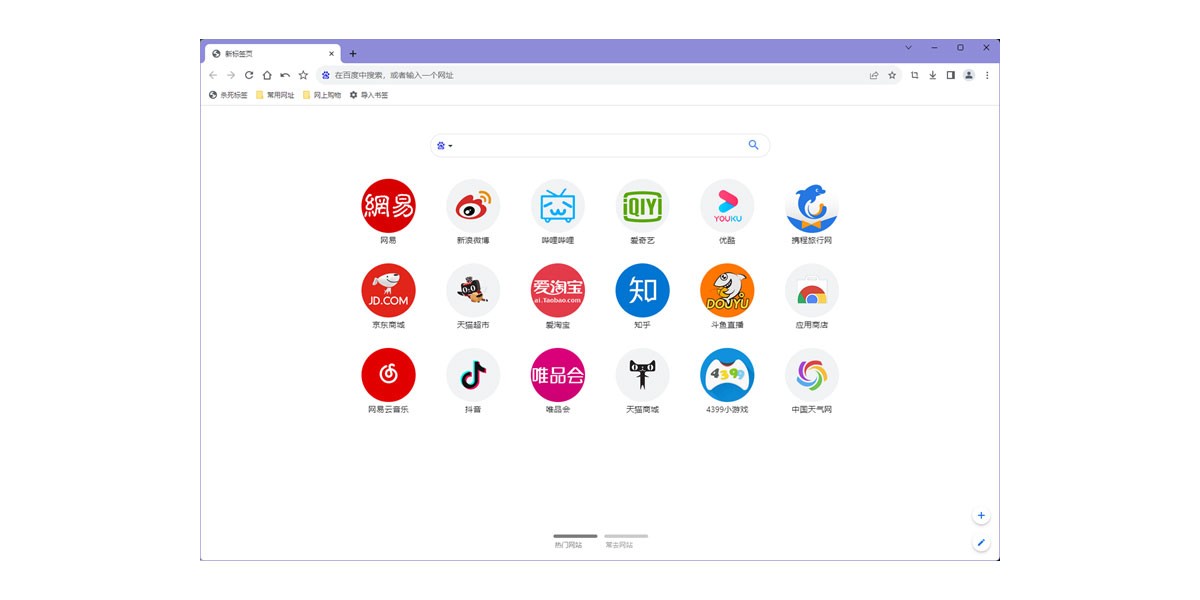The height and width of the screenshot is (600, 1200).
Task: Add a new site shortcut with plus button
Action: (x=981, y=516)
